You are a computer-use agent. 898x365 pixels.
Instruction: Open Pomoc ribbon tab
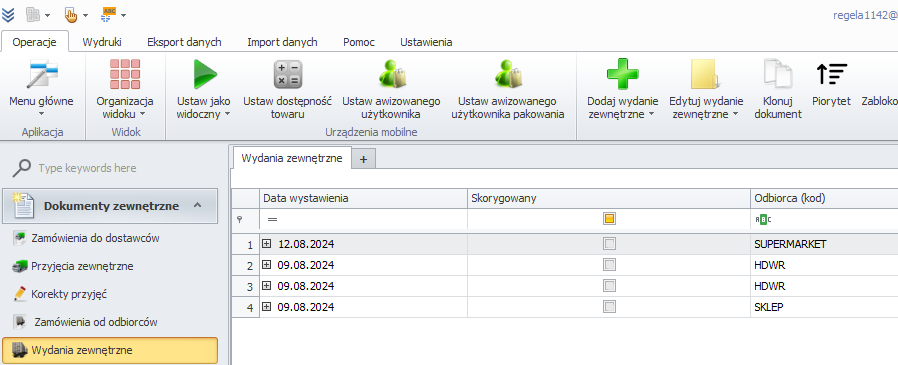point(359,42)
